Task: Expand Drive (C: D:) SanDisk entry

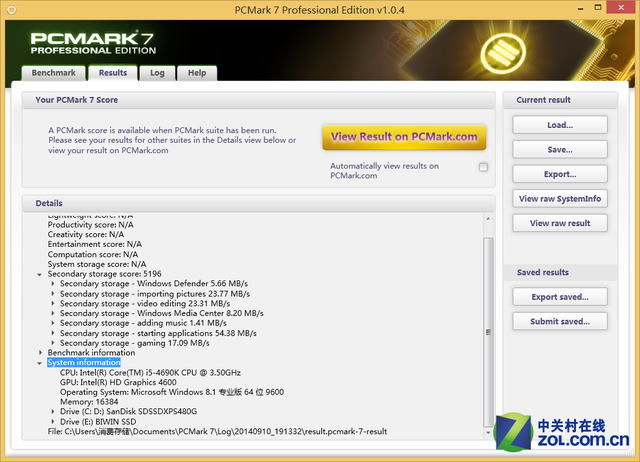Action: (53, 412)
